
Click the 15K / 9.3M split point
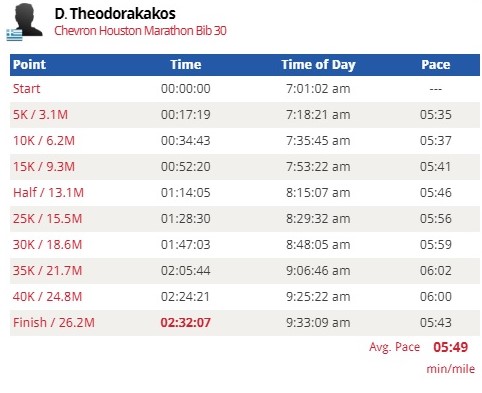[x=44, y=167]
